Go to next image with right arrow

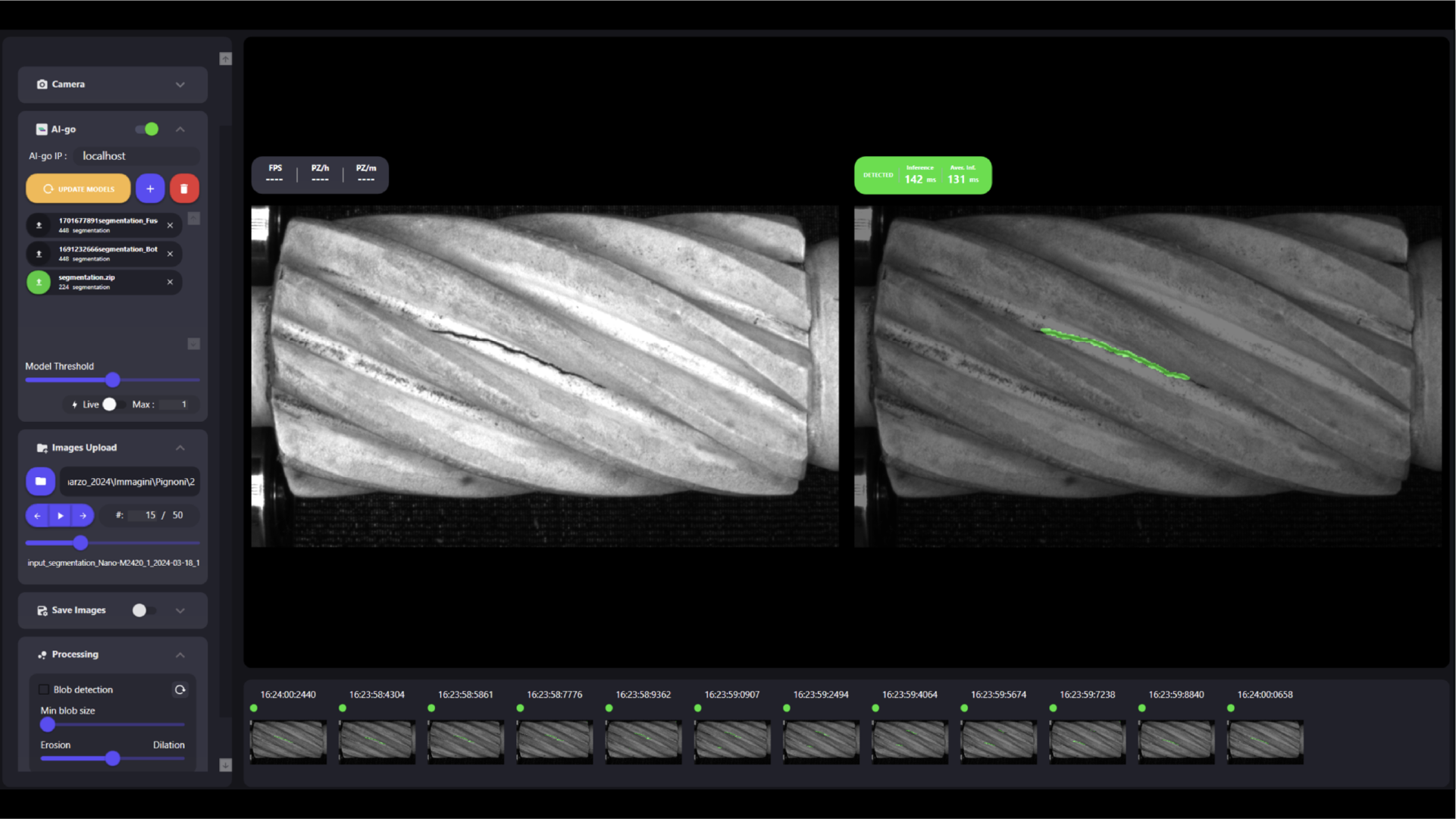pos(83,515)
